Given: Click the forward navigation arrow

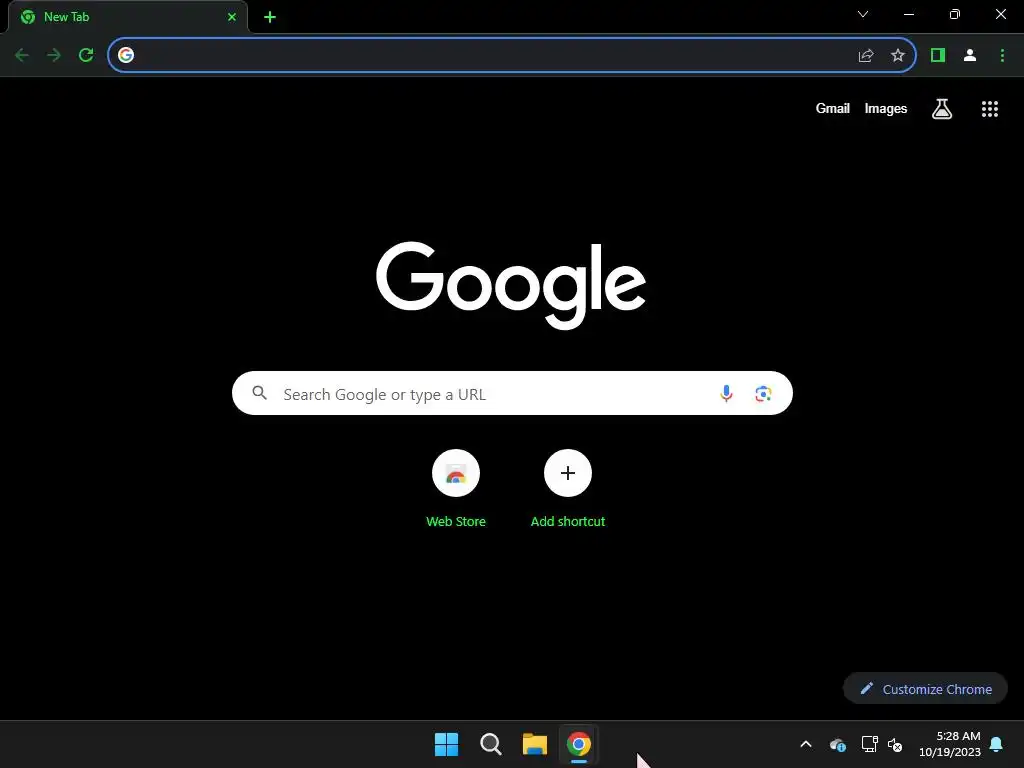Looking at the screenshot, I should point(54,55).
